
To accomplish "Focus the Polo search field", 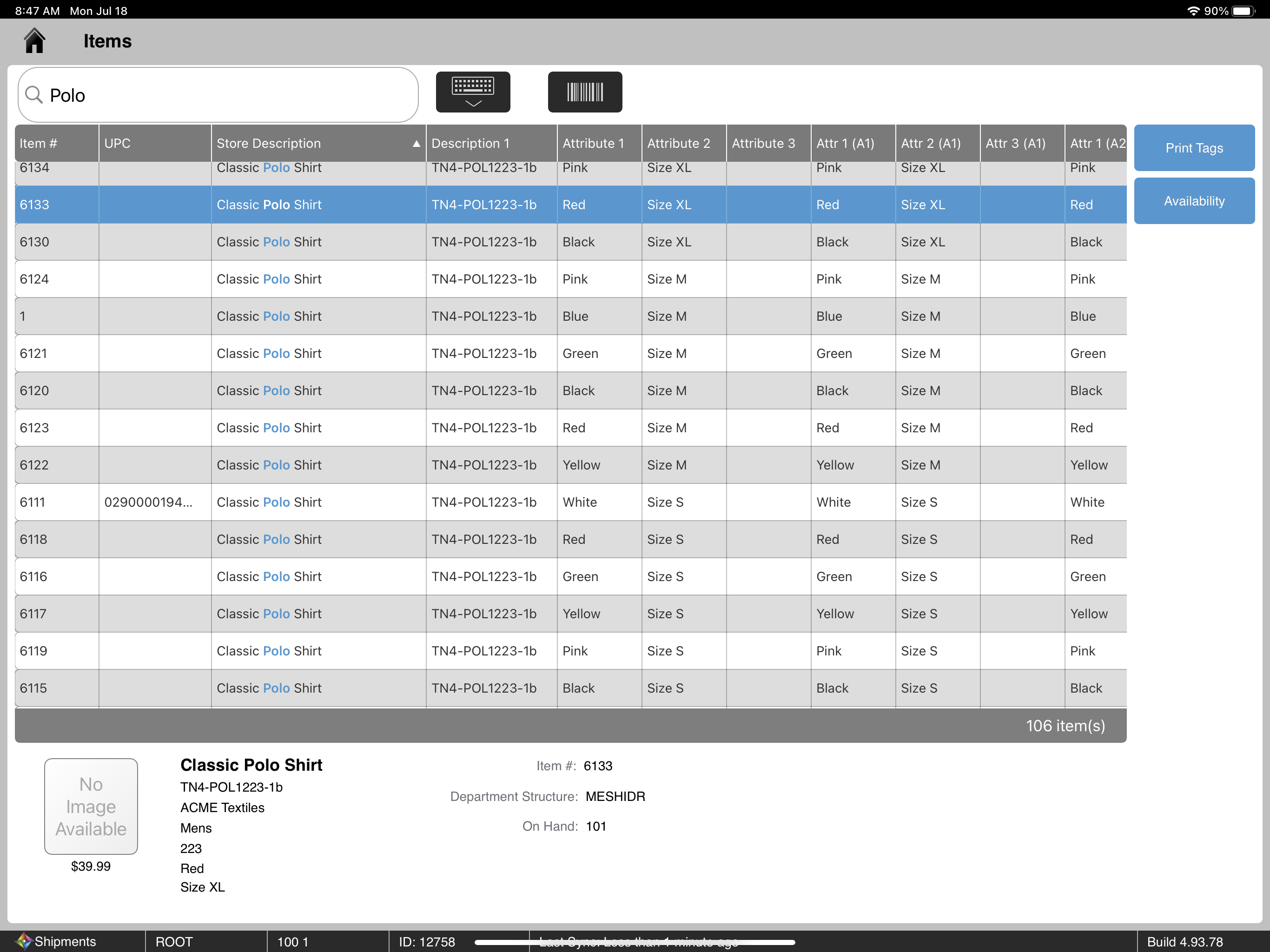I will 218,95.
